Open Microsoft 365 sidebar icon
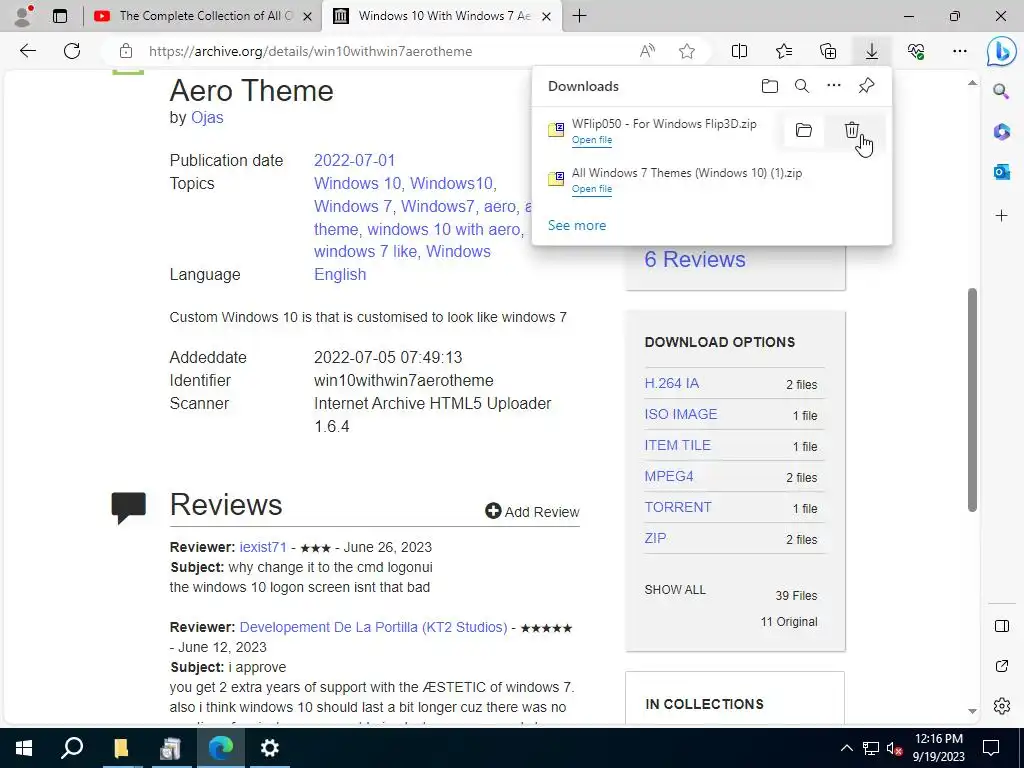 (1001, 132)
